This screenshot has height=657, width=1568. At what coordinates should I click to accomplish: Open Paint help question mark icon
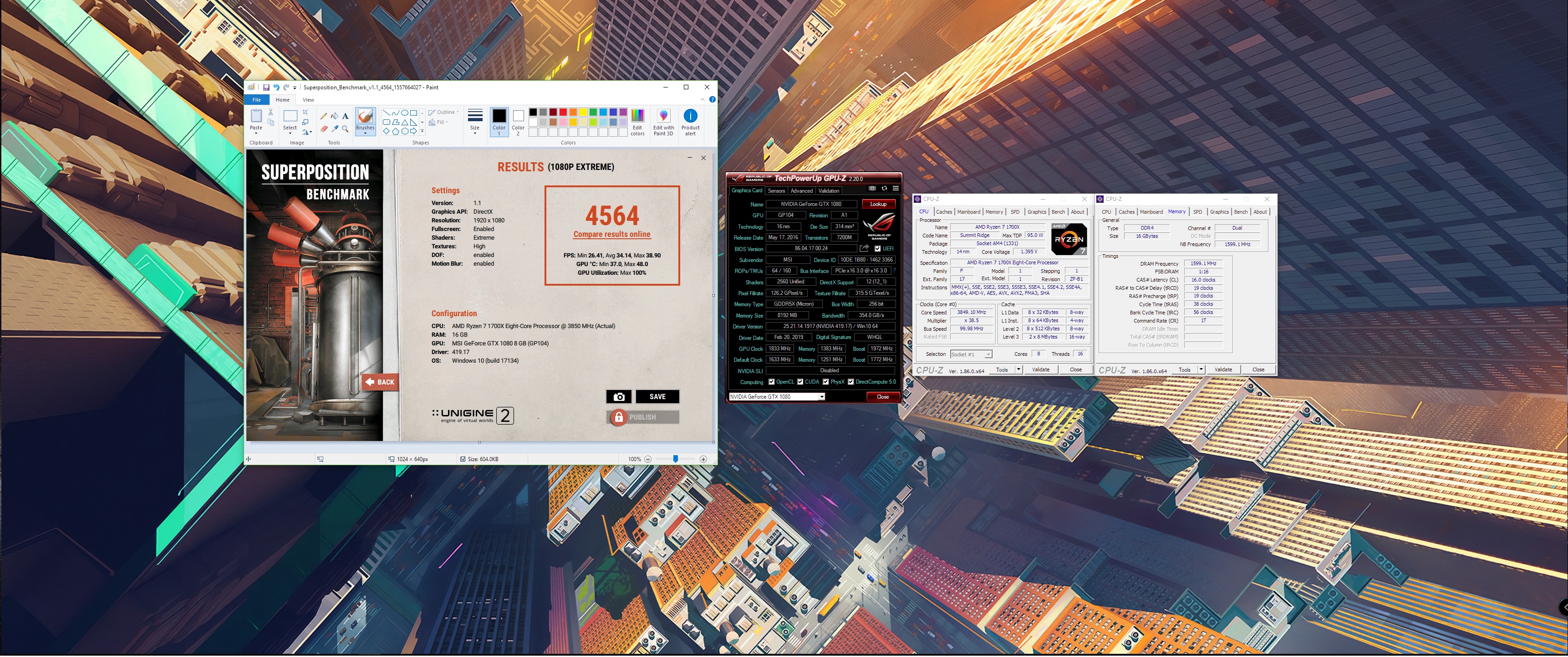point(713,99)
